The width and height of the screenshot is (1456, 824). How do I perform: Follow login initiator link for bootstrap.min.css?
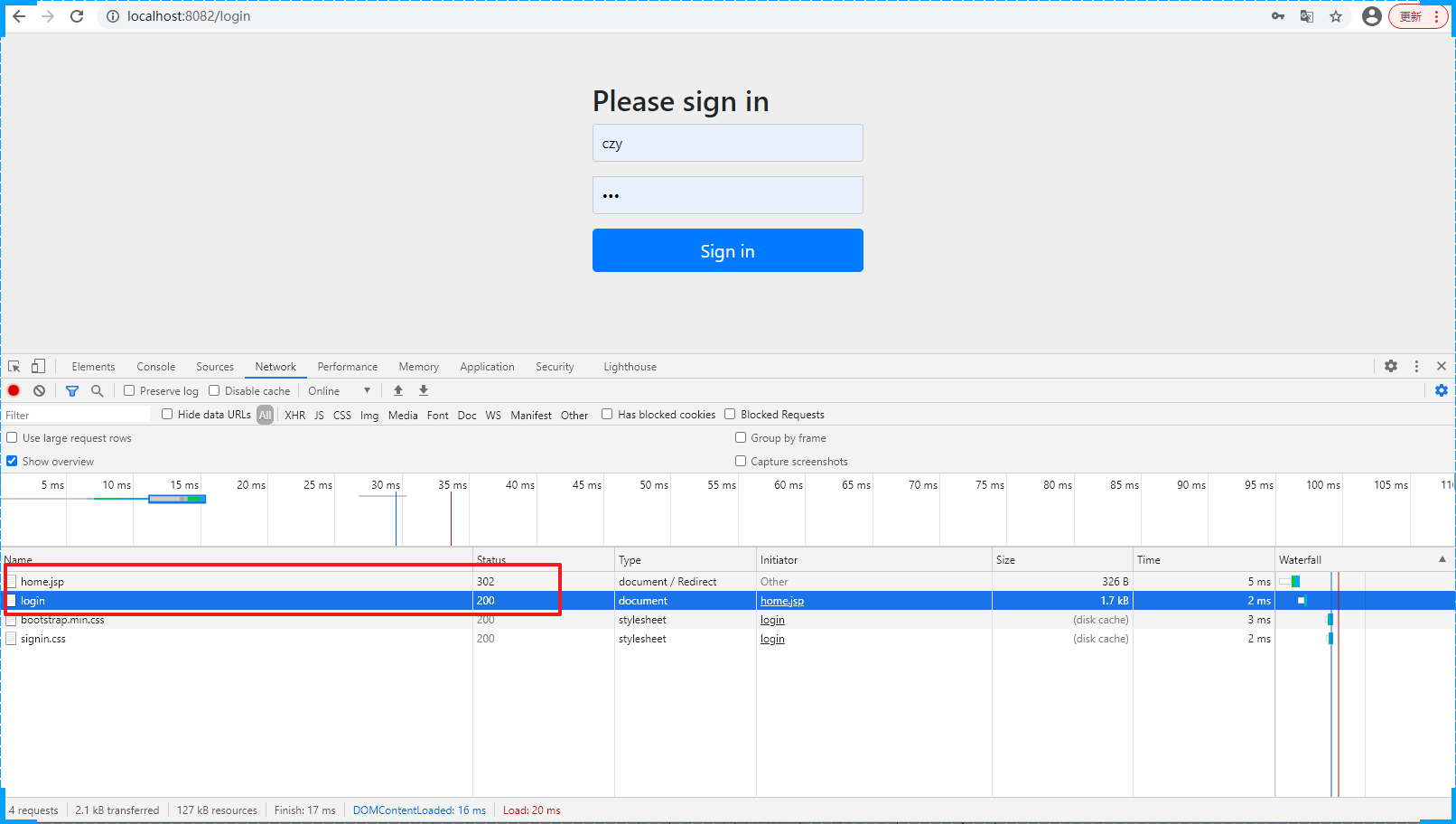772,620
